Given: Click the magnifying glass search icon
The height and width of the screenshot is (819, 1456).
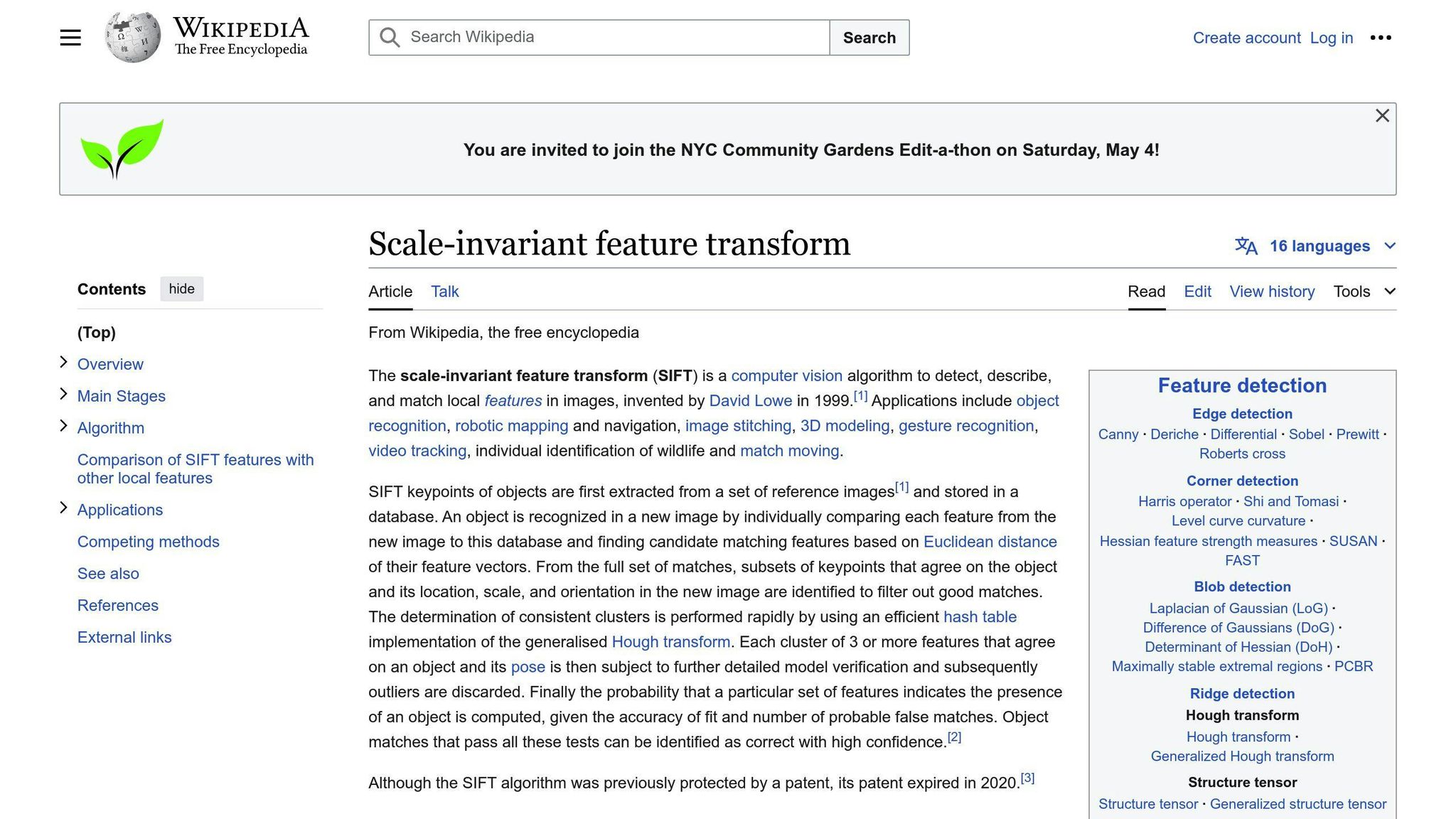Looking at the screenshot, I should point(389,38).
